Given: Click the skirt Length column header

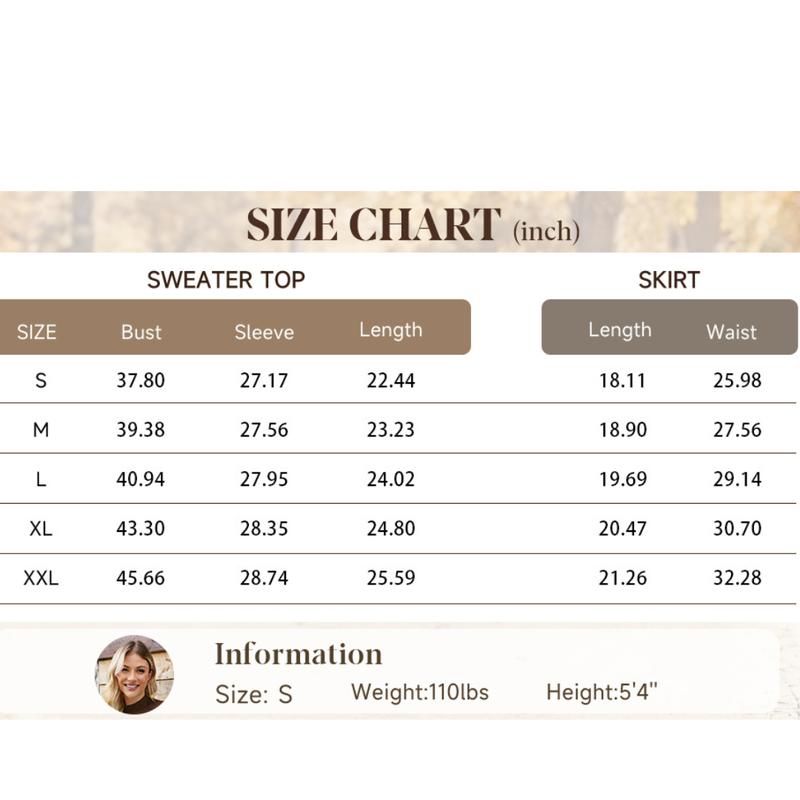Looking at the screenshot, I should (x=619, y=330).
